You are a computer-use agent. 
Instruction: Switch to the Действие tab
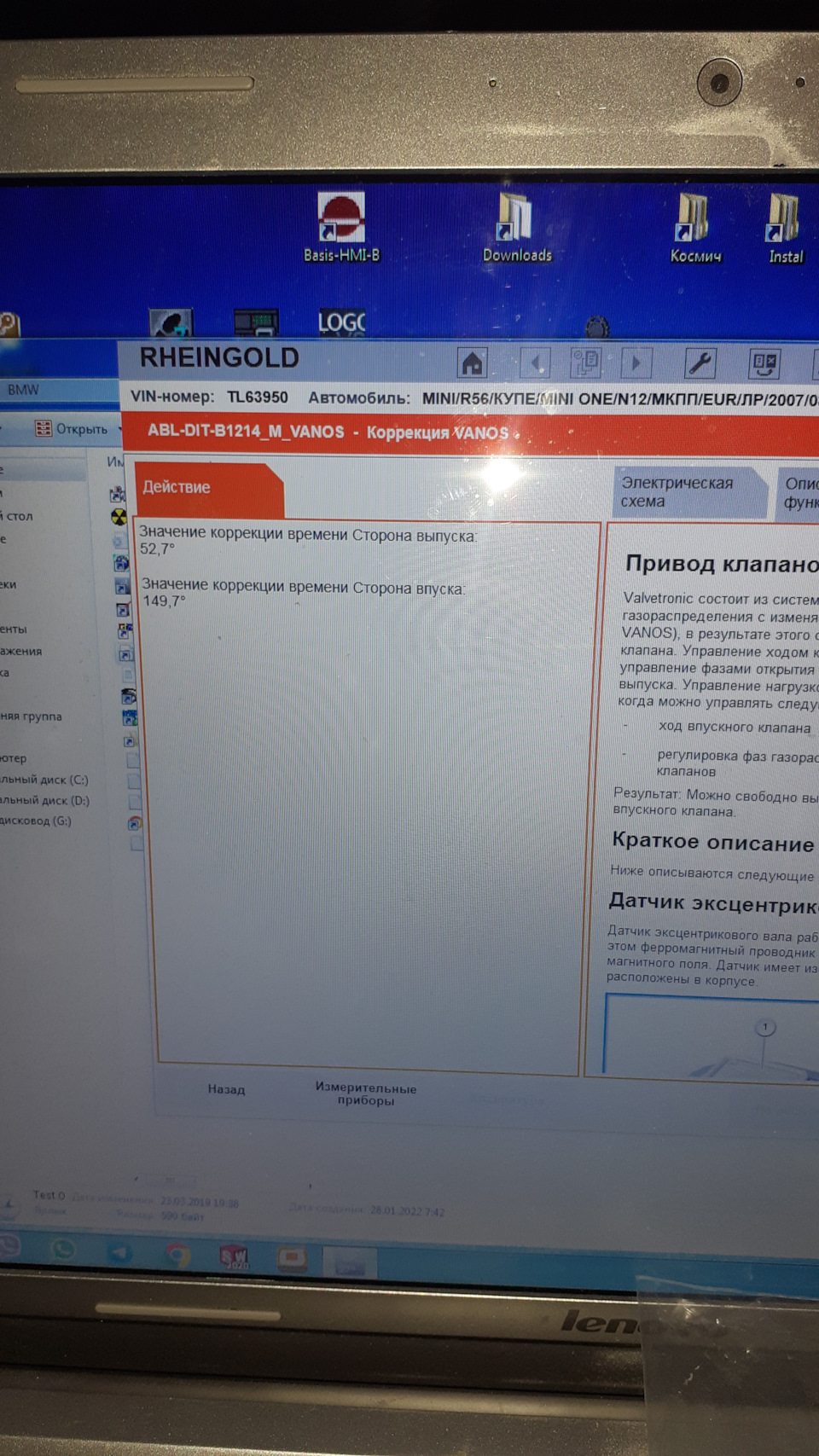208,489
